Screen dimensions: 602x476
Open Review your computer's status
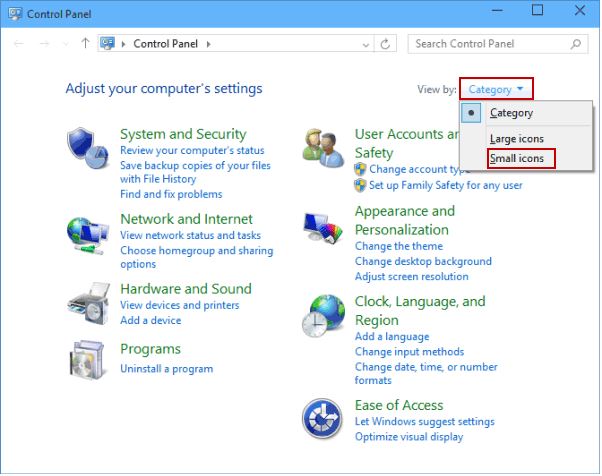point(192,150)
